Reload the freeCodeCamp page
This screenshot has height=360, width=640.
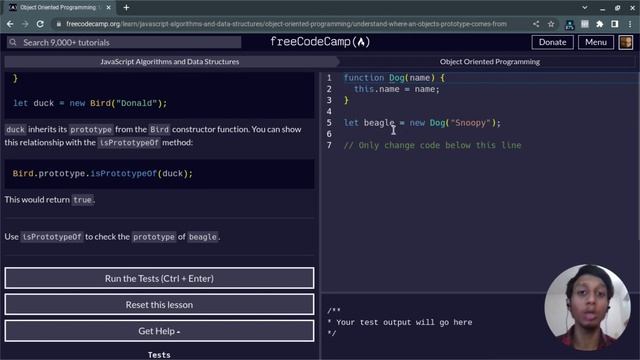point(40,24)
